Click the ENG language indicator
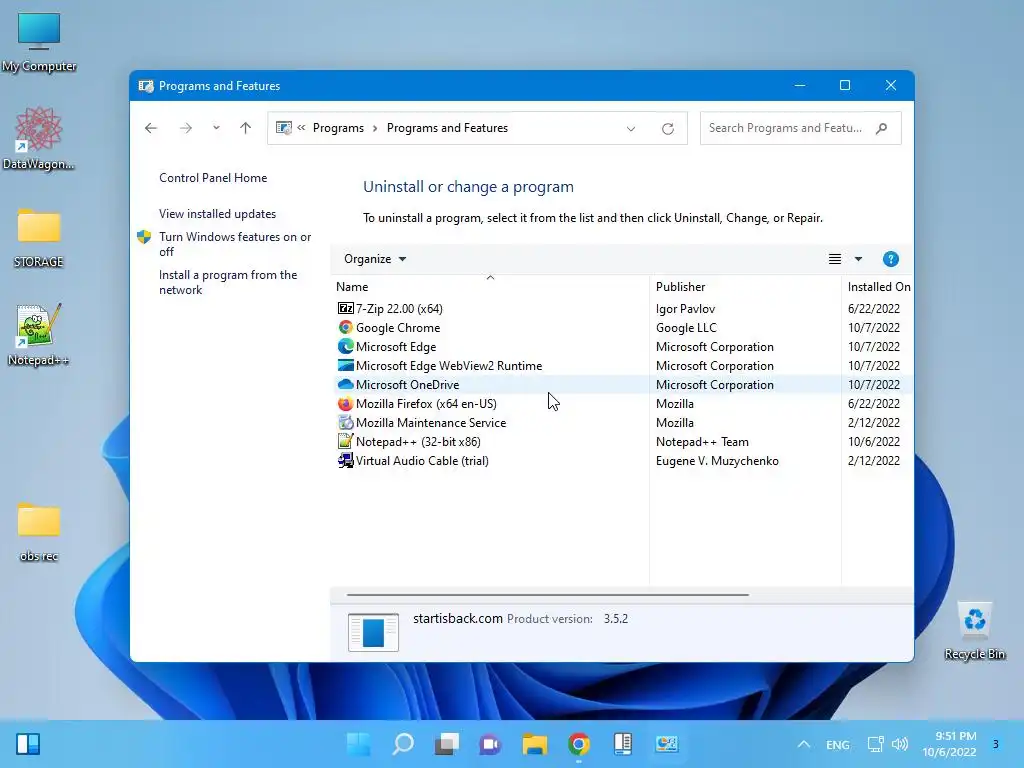This screenshot has height=768, width=1024. coord(838,744)
